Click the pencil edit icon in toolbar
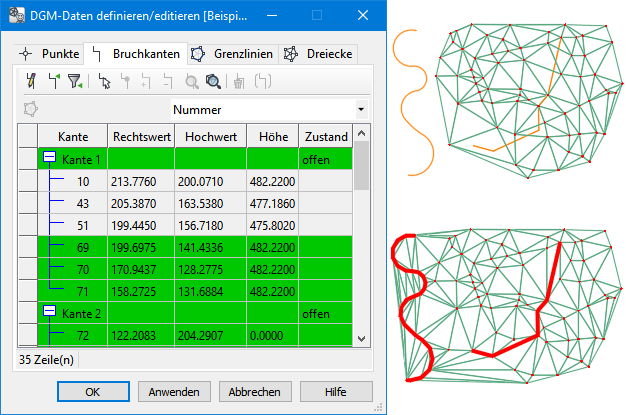This screenshot has height=415, width=626. click(31, 82)
